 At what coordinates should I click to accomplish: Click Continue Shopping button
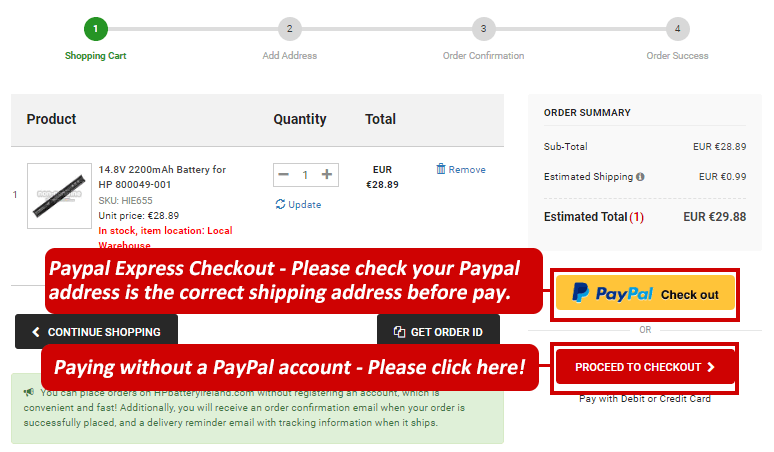(96, 332)
